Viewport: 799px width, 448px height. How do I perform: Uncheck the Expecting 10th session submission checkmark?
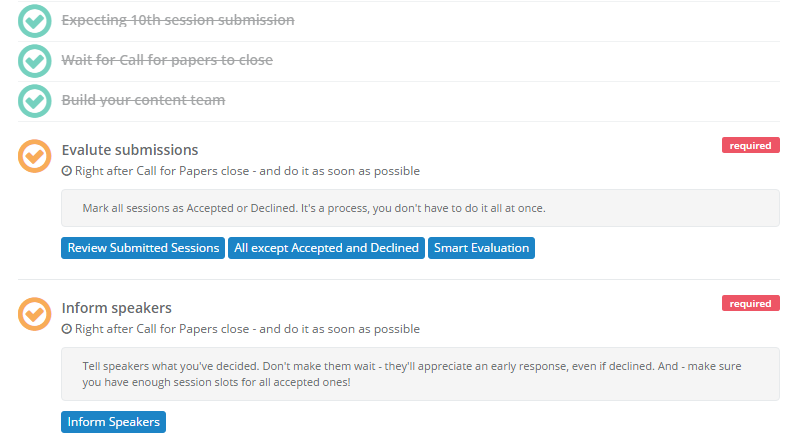coord(35,21)
